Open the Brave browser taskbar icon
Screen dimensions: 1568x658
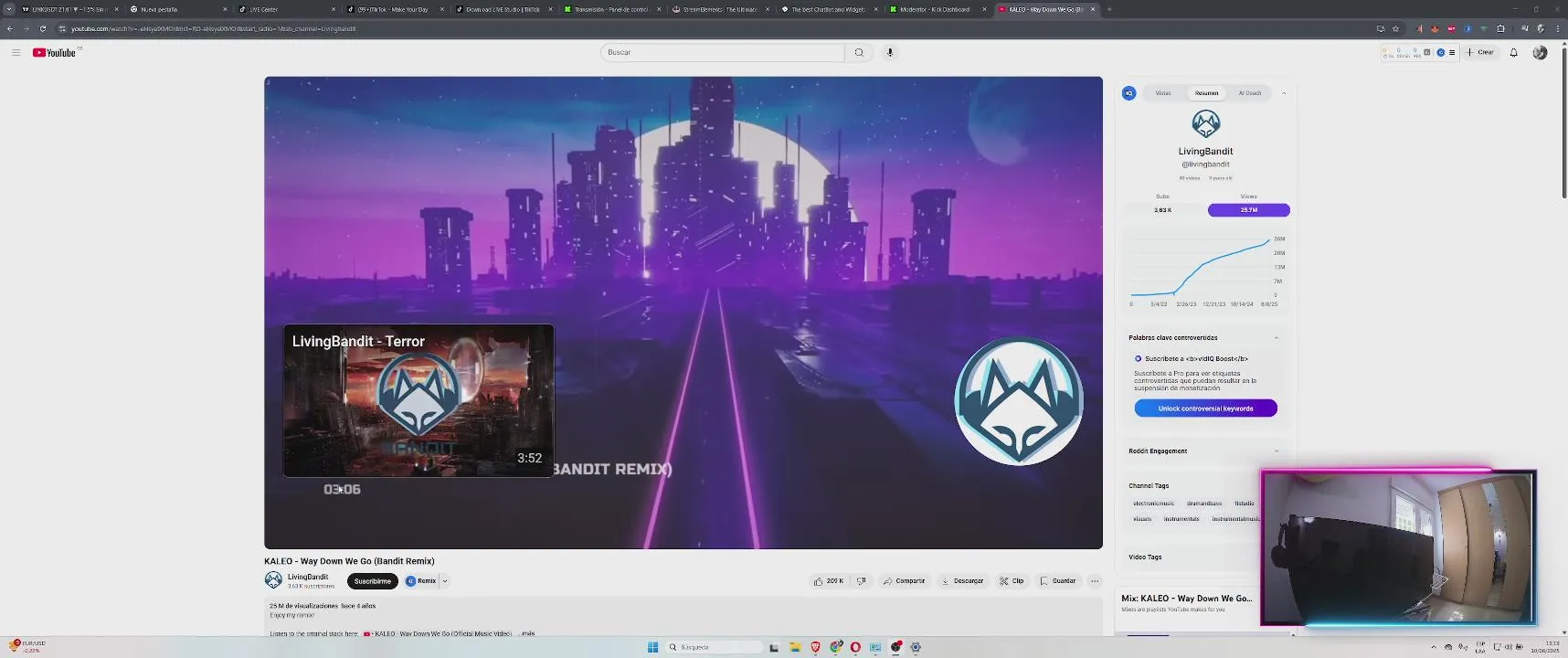pos(816,647)
